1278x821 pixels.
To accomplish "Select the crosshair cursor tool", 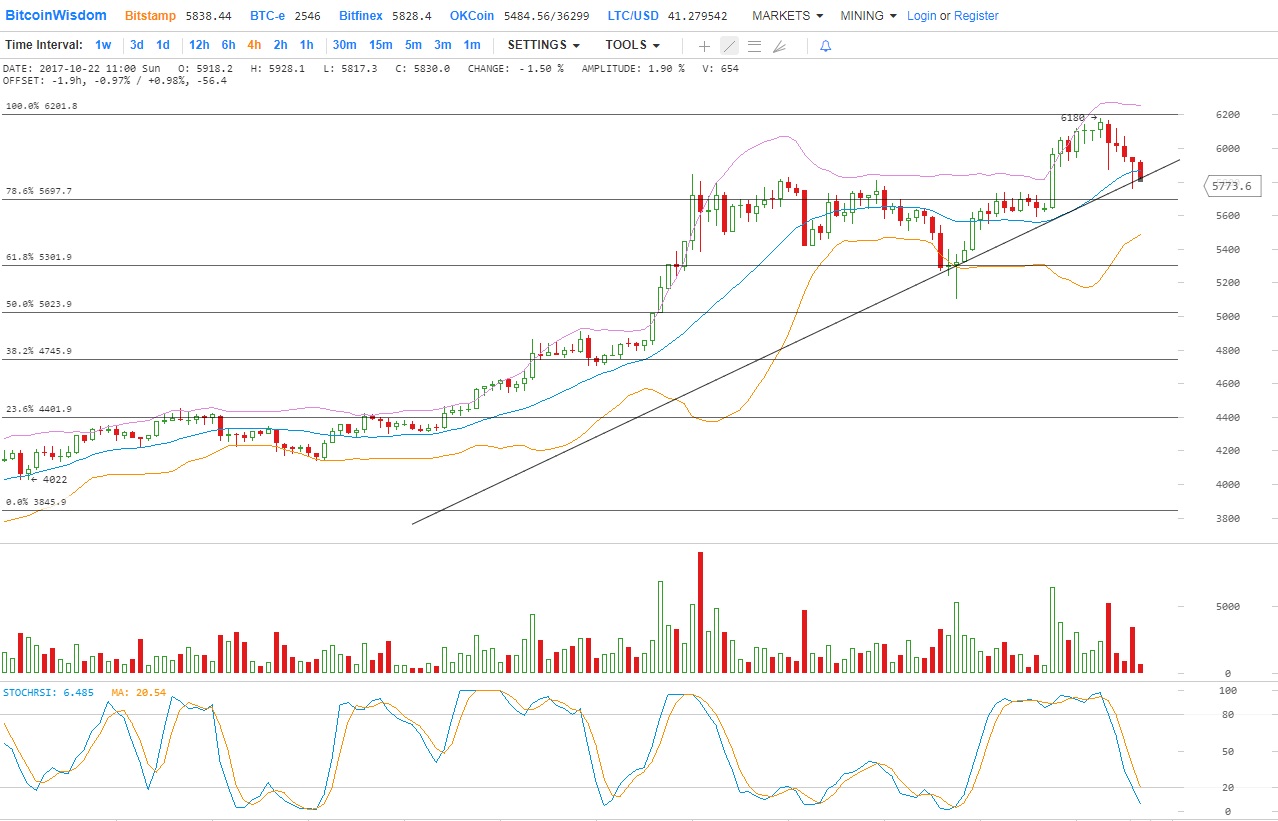I will [x=704, y=46].
